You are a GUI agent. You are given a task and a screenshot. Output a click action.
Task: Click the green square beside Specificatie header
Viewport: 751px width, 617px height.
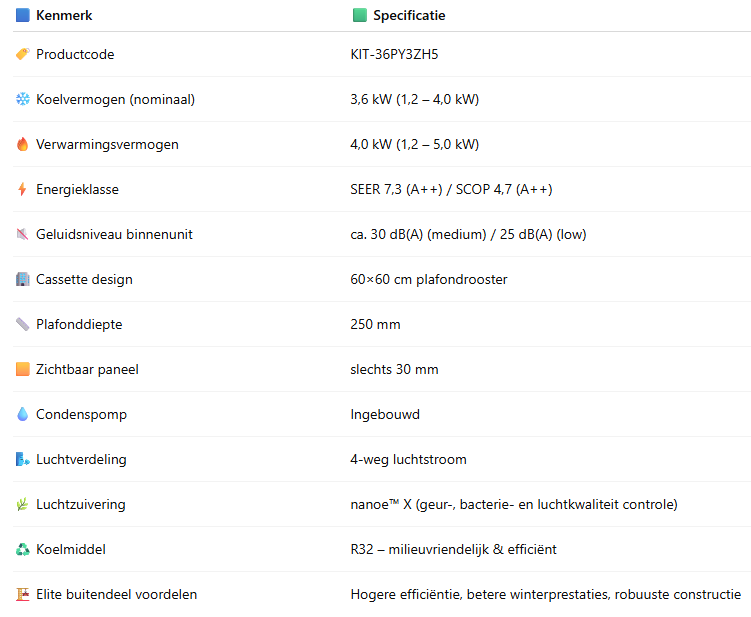coord(360,15)
